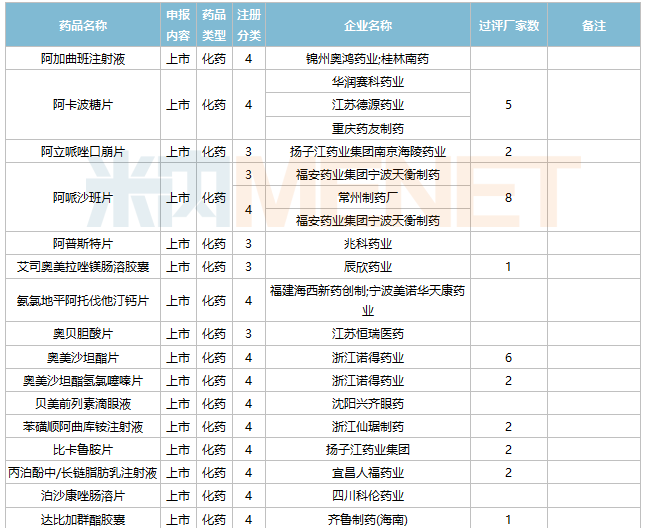The width and height of the screenshot is (645, 528).
Task: Select the 阿加曲班注射液 drug name cell
Action: (83, 58)
